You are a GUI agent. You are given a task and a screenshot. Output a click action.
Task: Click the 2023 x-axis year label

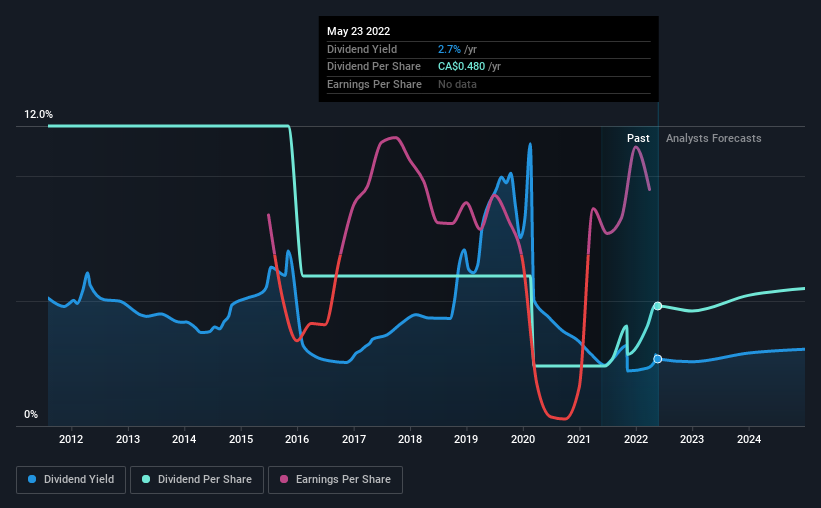pyautogui.click(x=692, y=439)
